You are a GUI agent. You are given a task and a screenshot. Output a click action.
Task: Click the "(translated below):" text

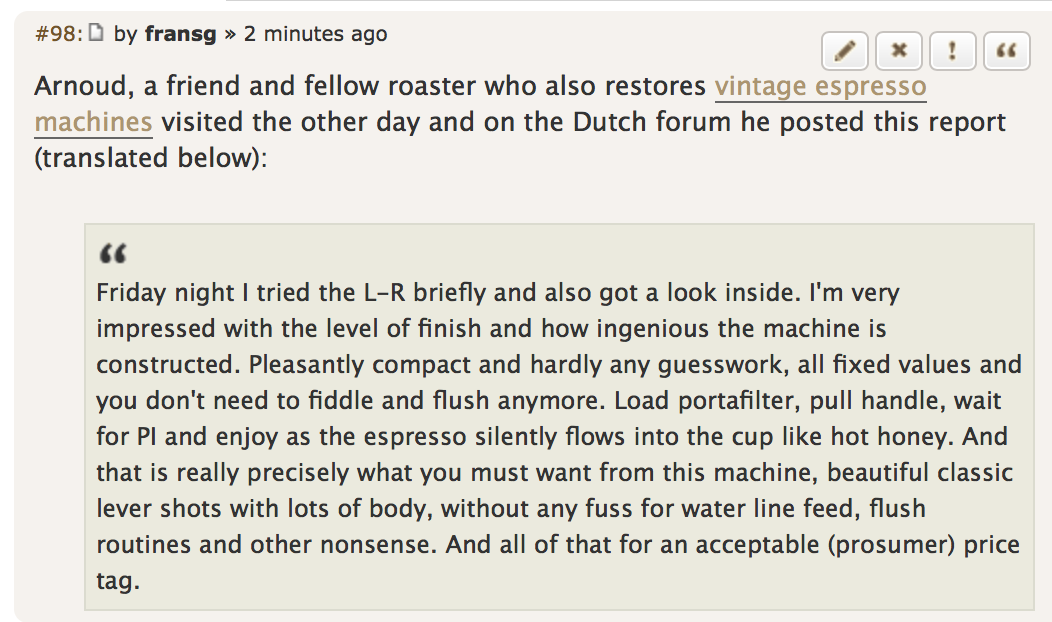pos(151,158)
